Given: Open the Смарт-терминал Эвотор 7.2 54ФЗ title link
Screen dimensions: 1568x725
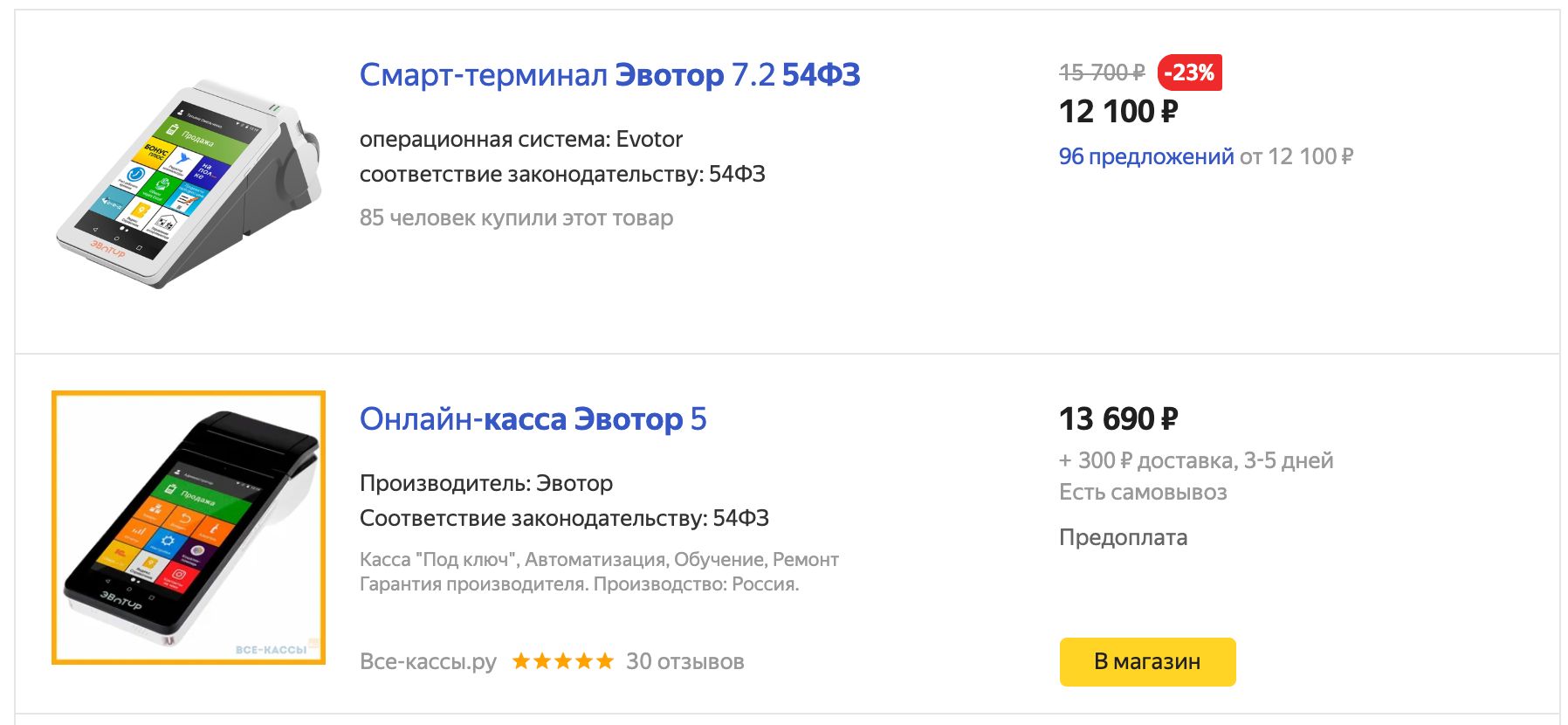Looking at the screenshot, I should coord(609,75).
